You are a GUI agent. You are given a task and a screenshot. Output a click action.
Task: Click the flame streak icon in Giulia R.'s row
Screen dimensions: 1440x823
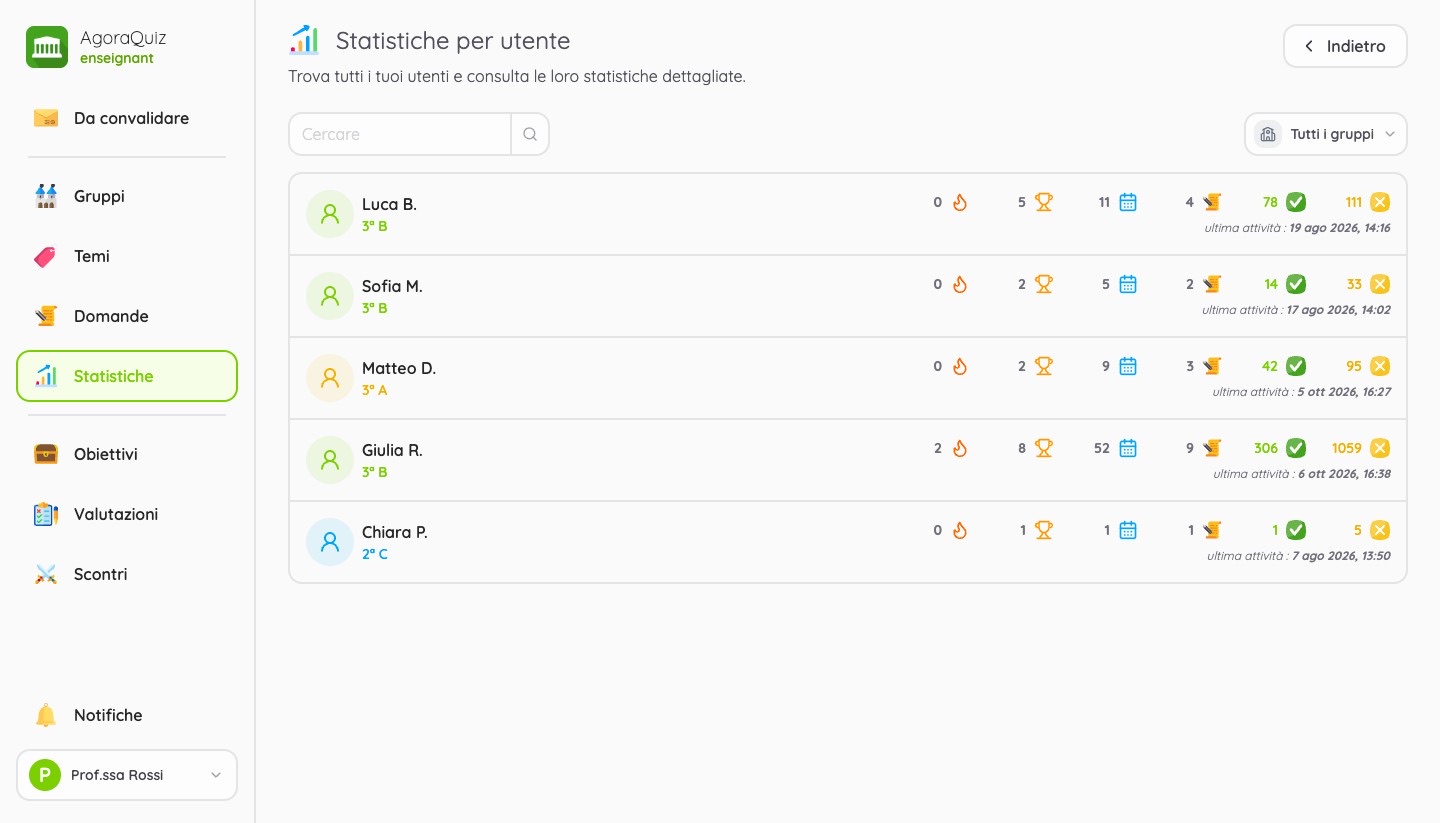coord(960,448)
